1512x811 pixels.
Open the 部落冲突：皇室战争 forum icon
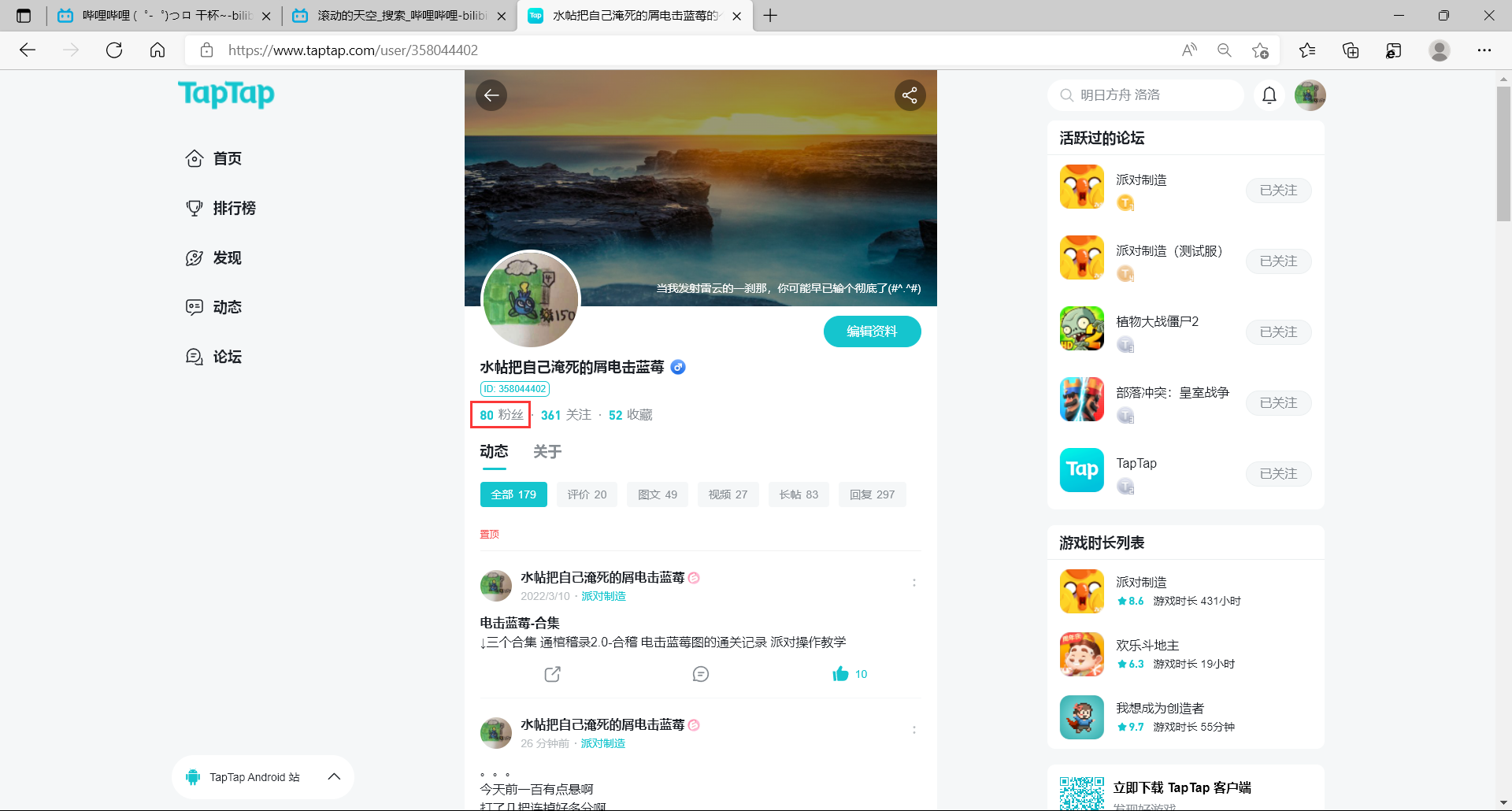(x=1082, y=399)
